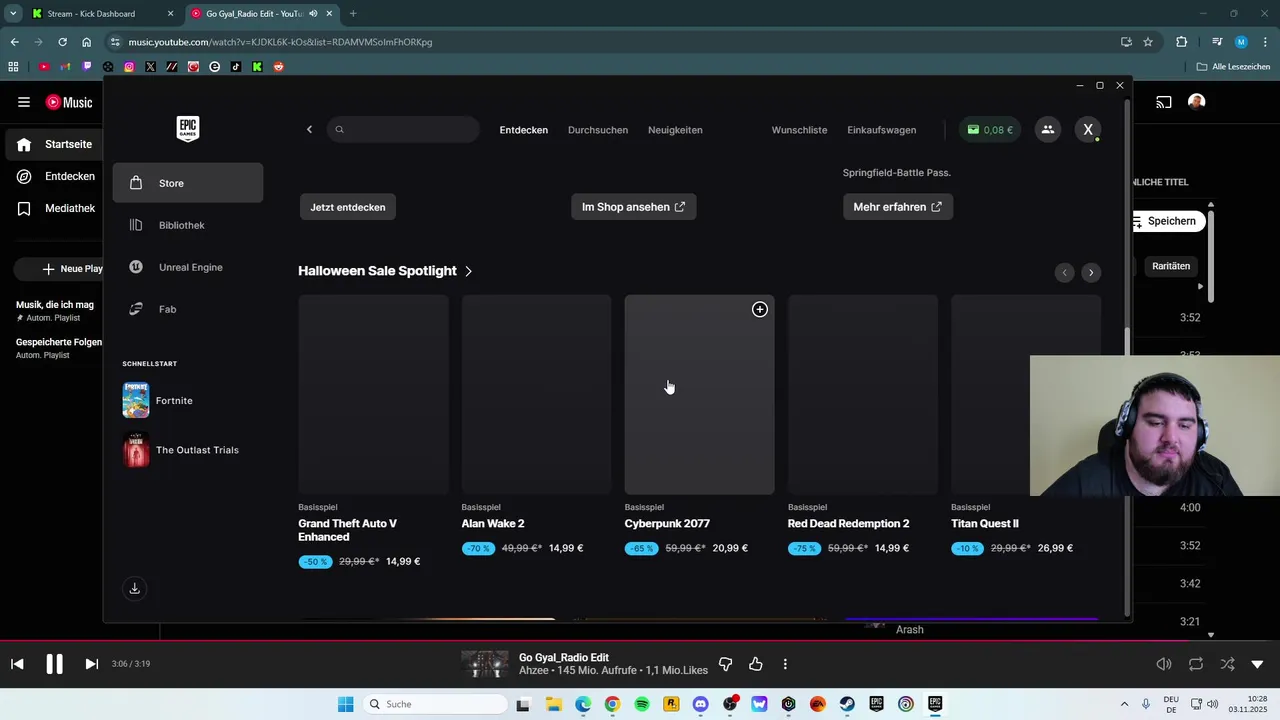1280x720 pixels.
Task: Toggle YouTube Music volume icon
Action: click(x=1164, y=664)
